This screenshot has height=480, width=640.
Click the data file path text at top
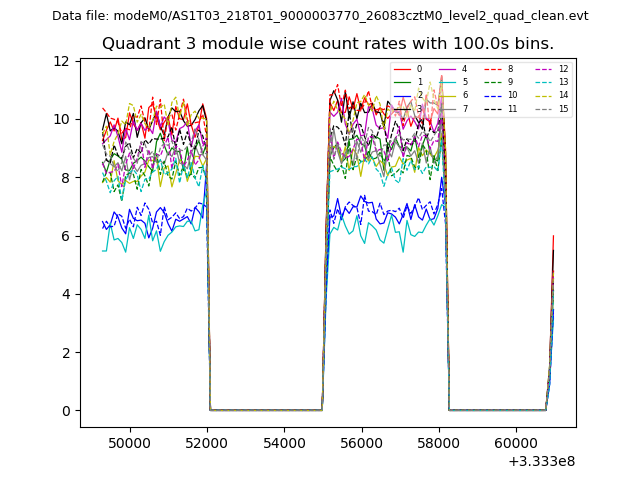pos(320,16)
